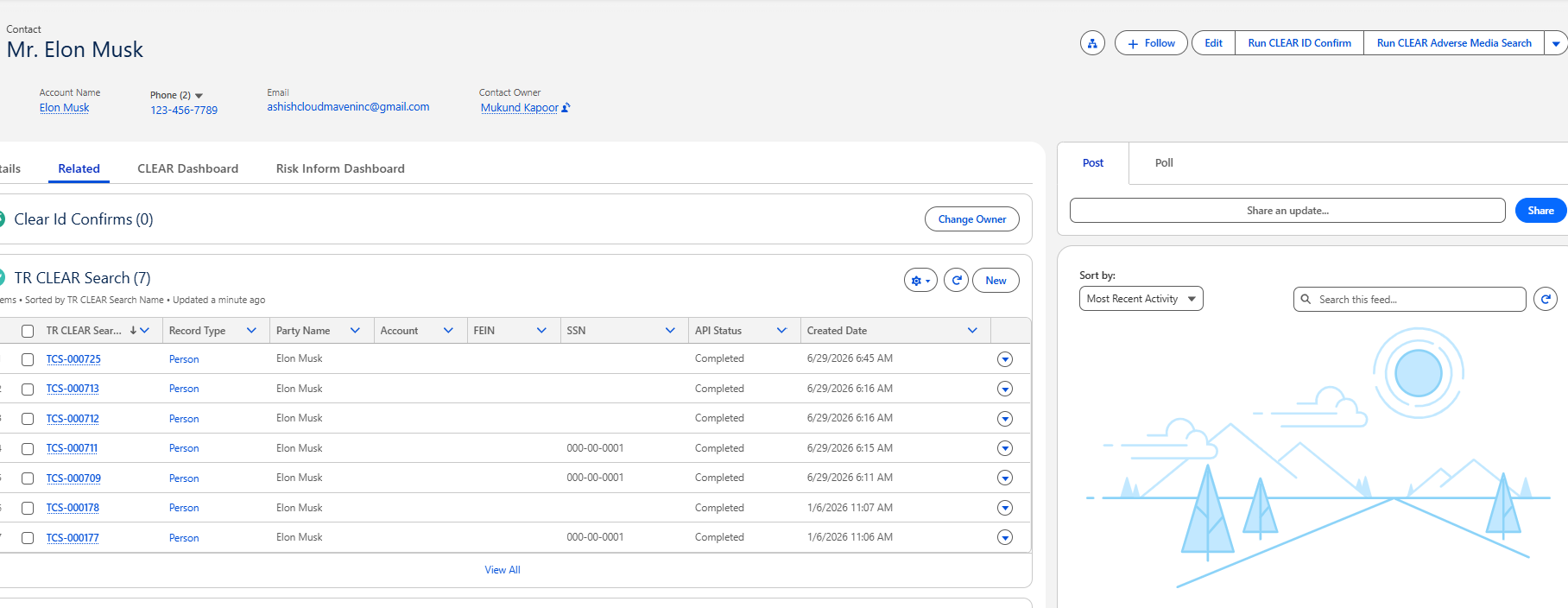Click the Change Owner button

tap(971, 219)
